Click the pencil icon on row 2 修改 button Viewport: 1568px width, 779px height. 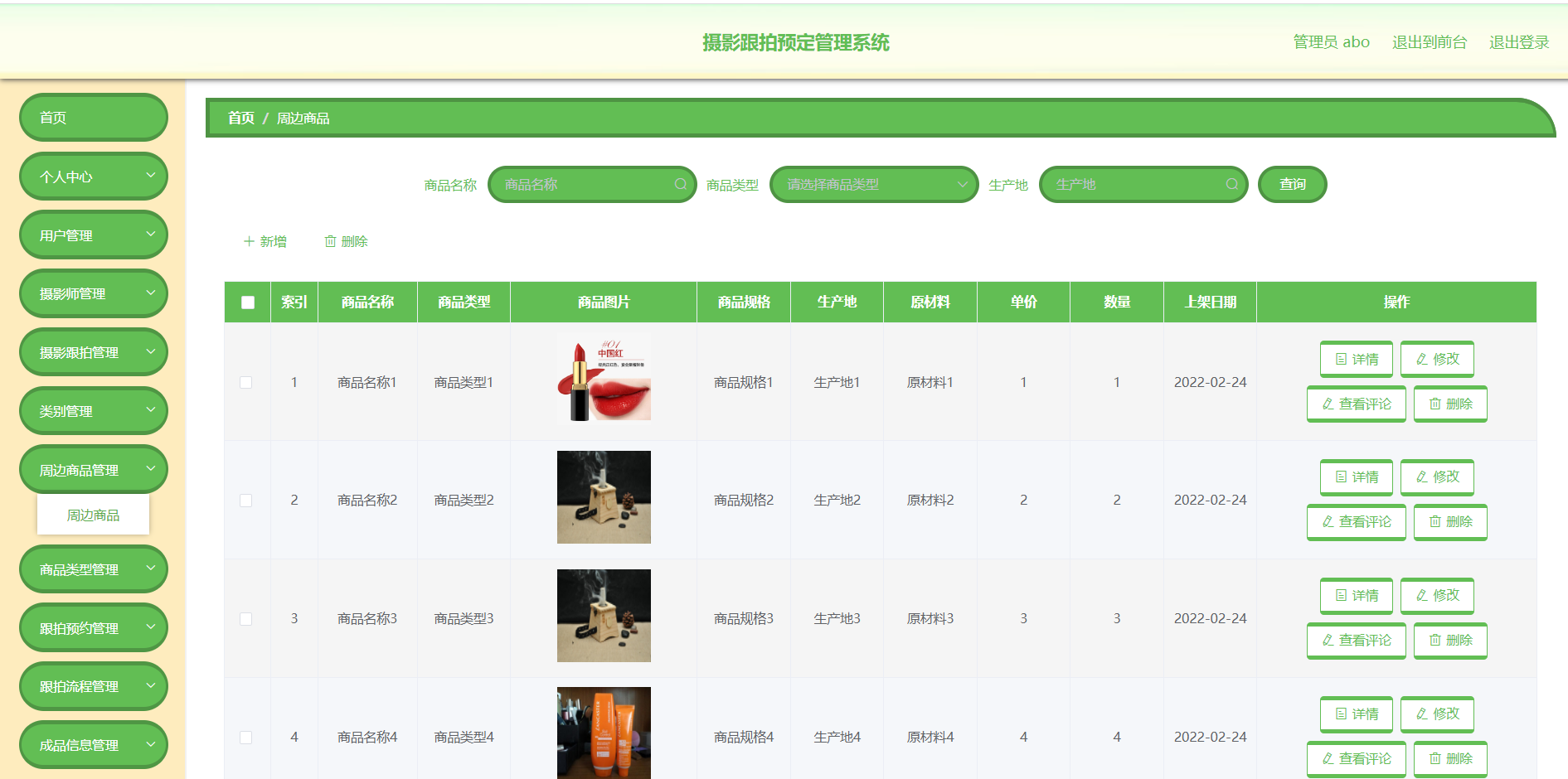pos(1422,477)
